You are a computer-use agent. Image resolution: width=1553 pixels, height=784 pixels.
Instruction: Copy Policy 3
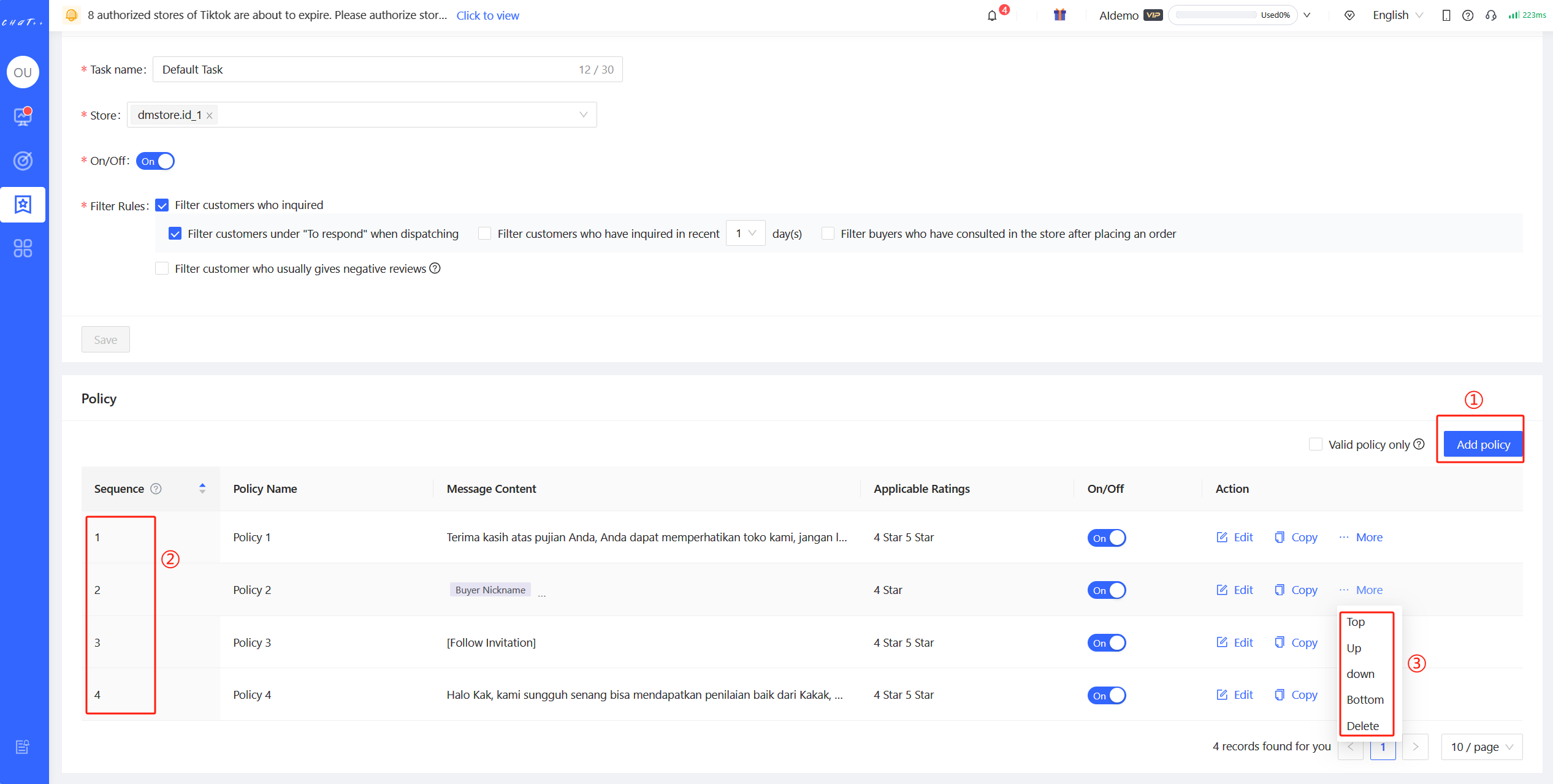1295,642
